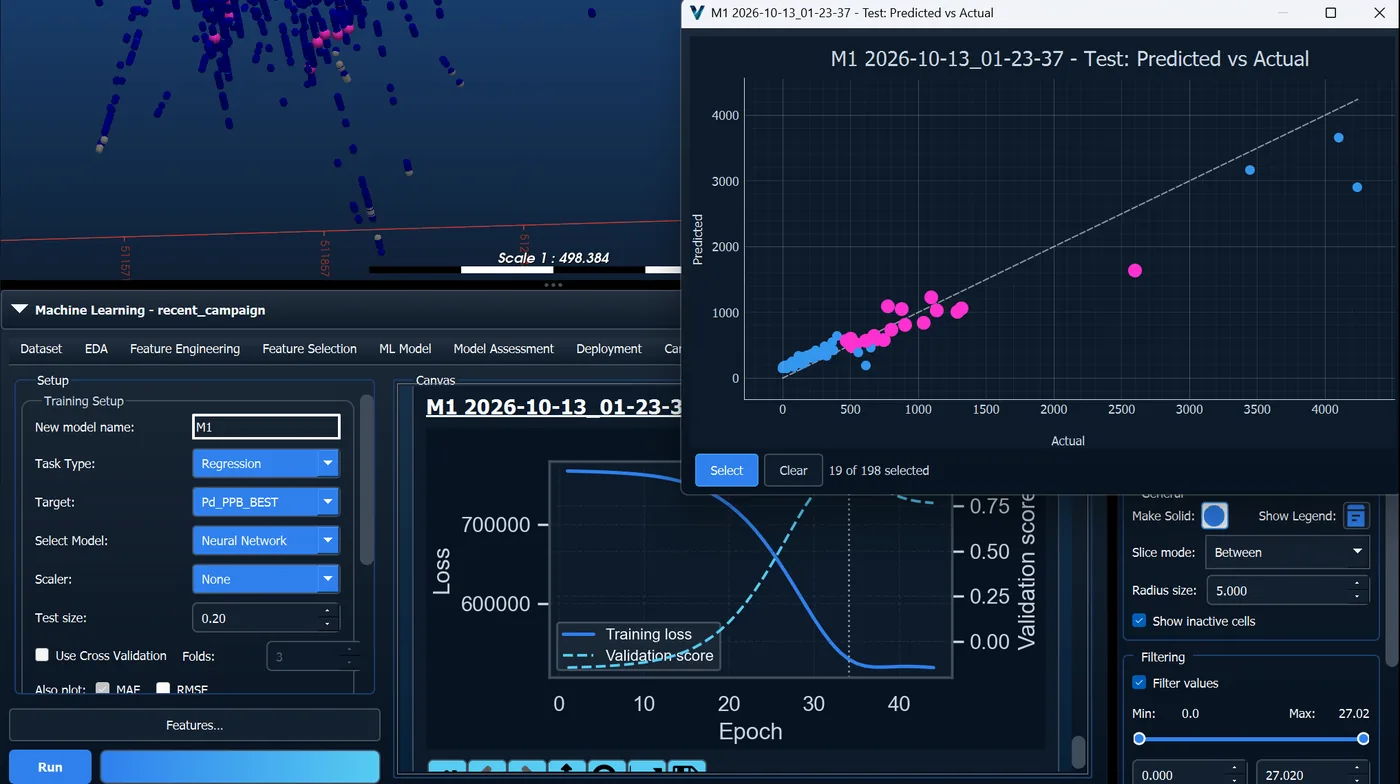Click the New model name field
Viewport: 1400px width, 784px height.
pyautogui.click(x=266, y=427)
